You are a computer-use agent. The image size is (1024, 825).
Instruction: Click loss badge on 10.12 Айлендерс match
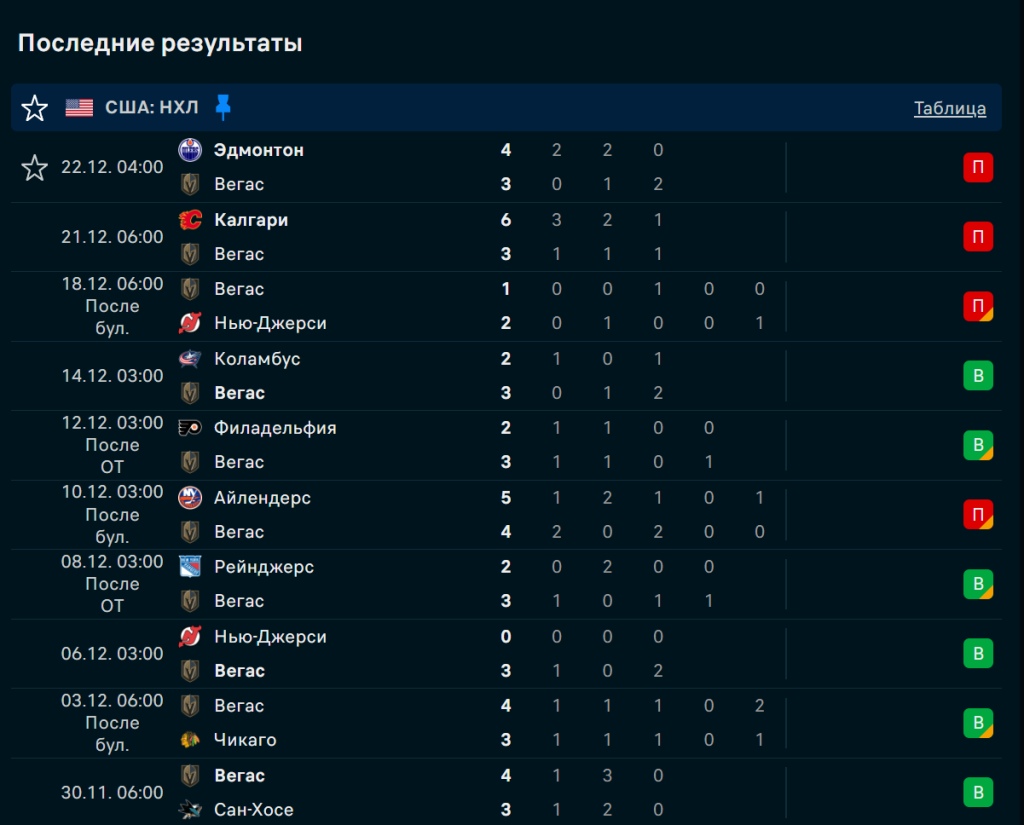click(x=977, y=515)
